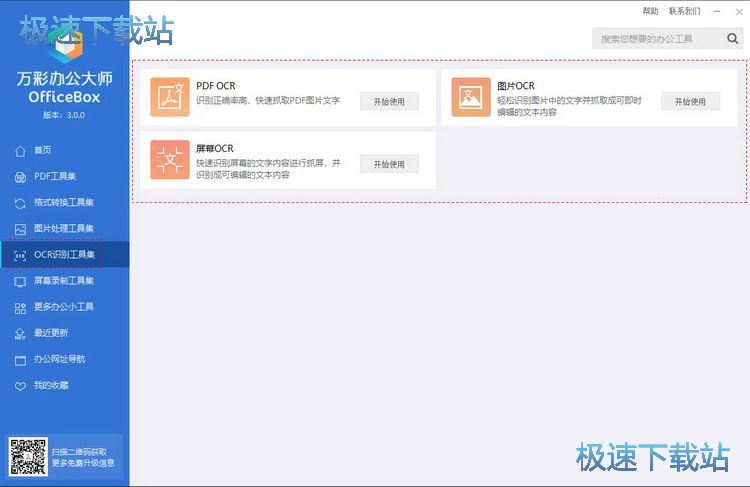Open 办公网址导航 menu item
The height and width of the screenshot is (487, 750).
65,359
